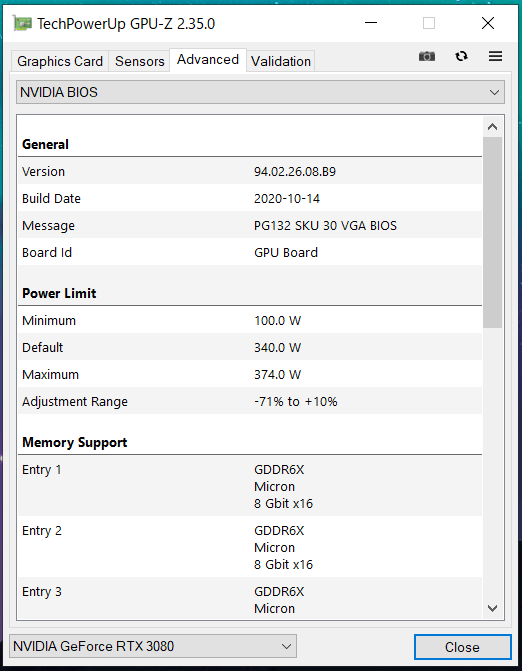Screen dimensions: 522x671
Task: Click the Build Date row label
Action: 51,199
